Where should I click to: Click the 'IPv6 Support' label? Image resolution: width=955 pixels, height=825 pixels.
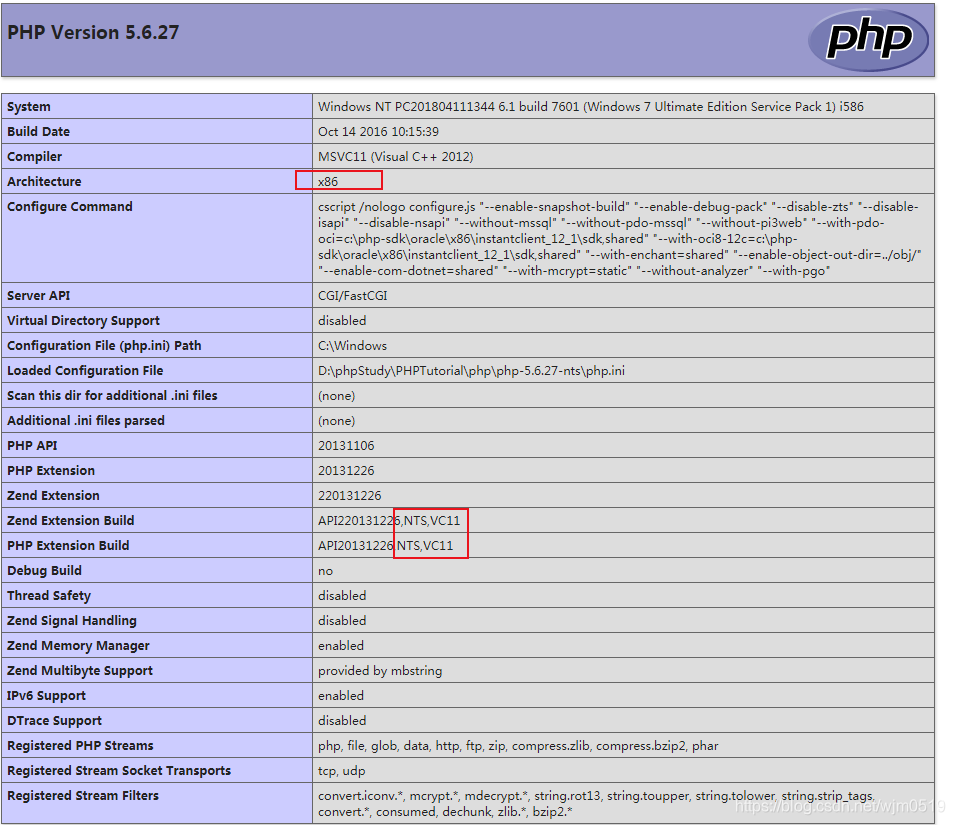46,695
